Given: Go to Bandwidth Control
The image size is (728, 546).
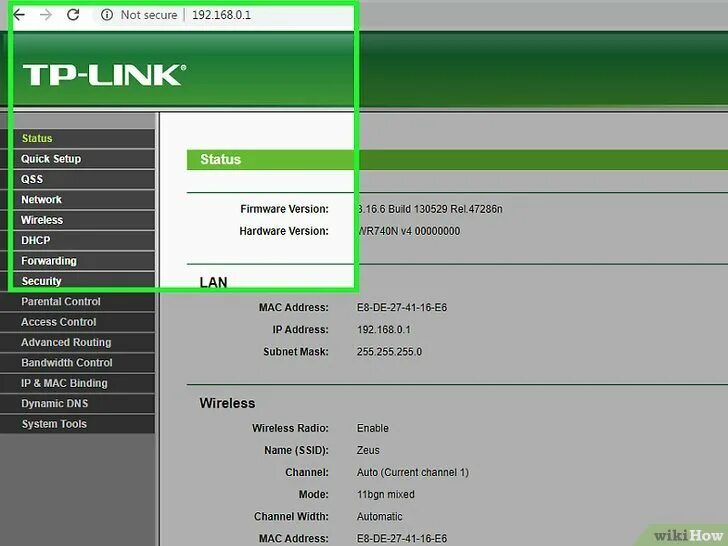Looking at the screenshot, I should tap(78, 363).
